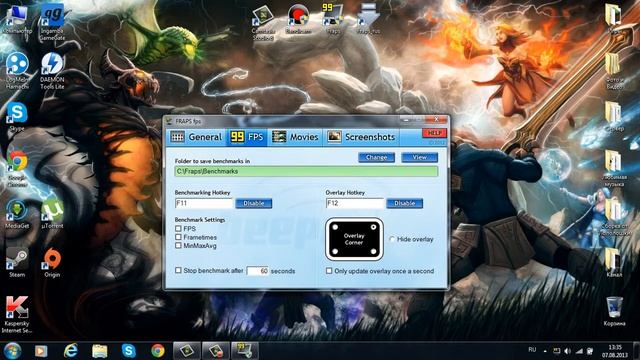The image size is (640, 360).
Task: Open the FPS tab
Action: point(247,137)
